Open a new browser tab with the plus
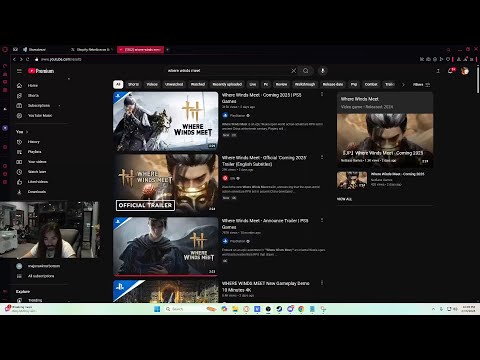This screenshot has height=360, width=480. 168,49
